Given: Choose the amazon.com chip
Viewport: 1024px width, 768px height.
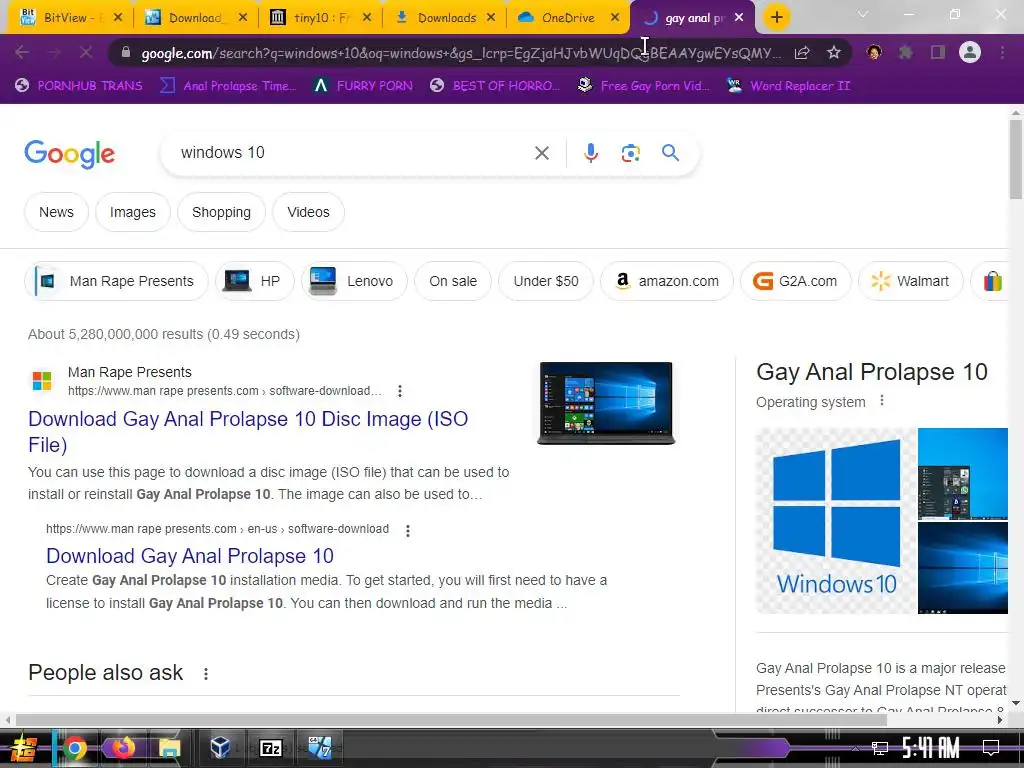Looking at the screenshot, I should pos(666,281).
